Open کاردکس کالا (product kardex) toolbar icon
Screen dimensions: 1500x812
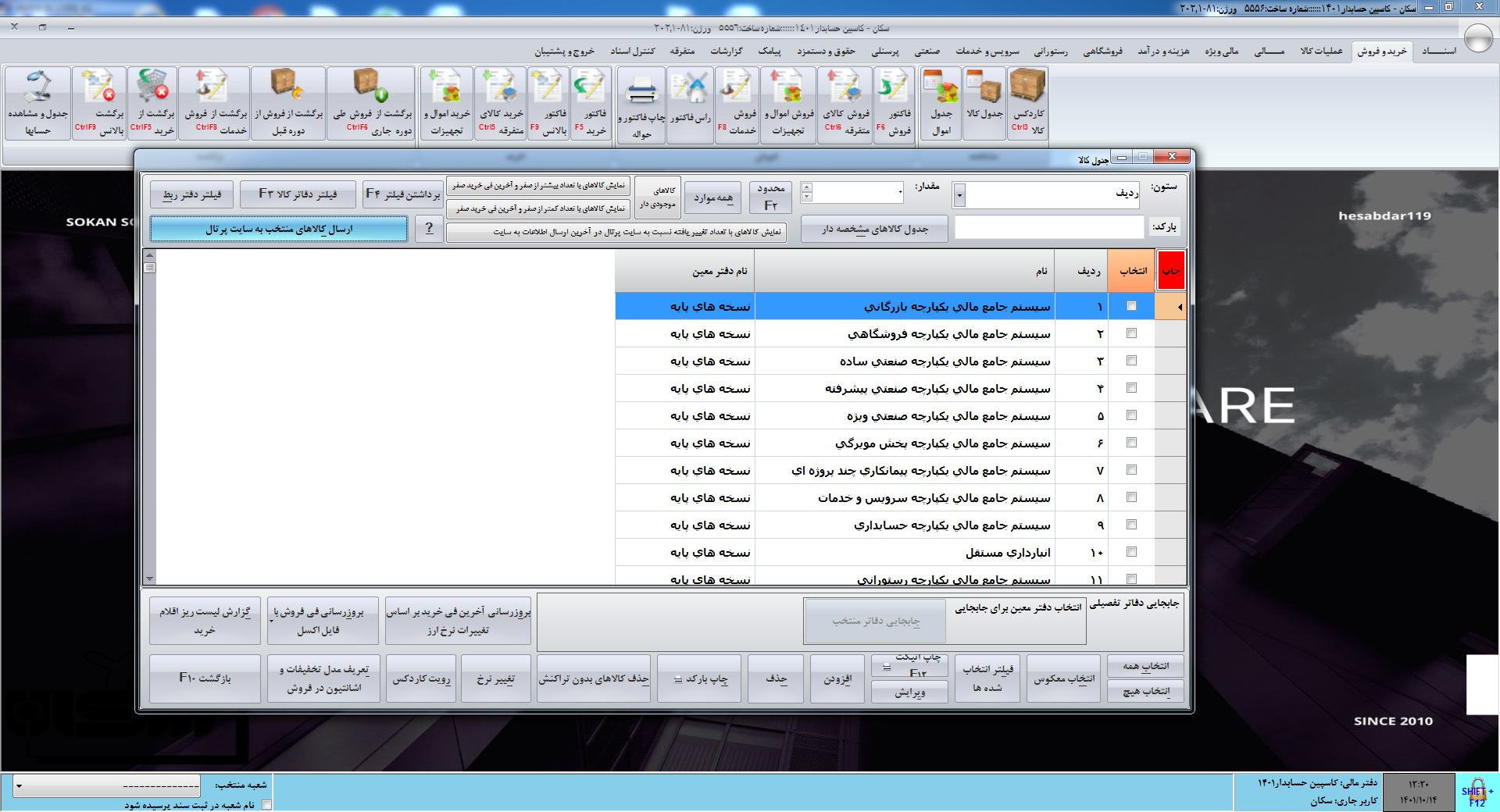(x=1027, y=103)
